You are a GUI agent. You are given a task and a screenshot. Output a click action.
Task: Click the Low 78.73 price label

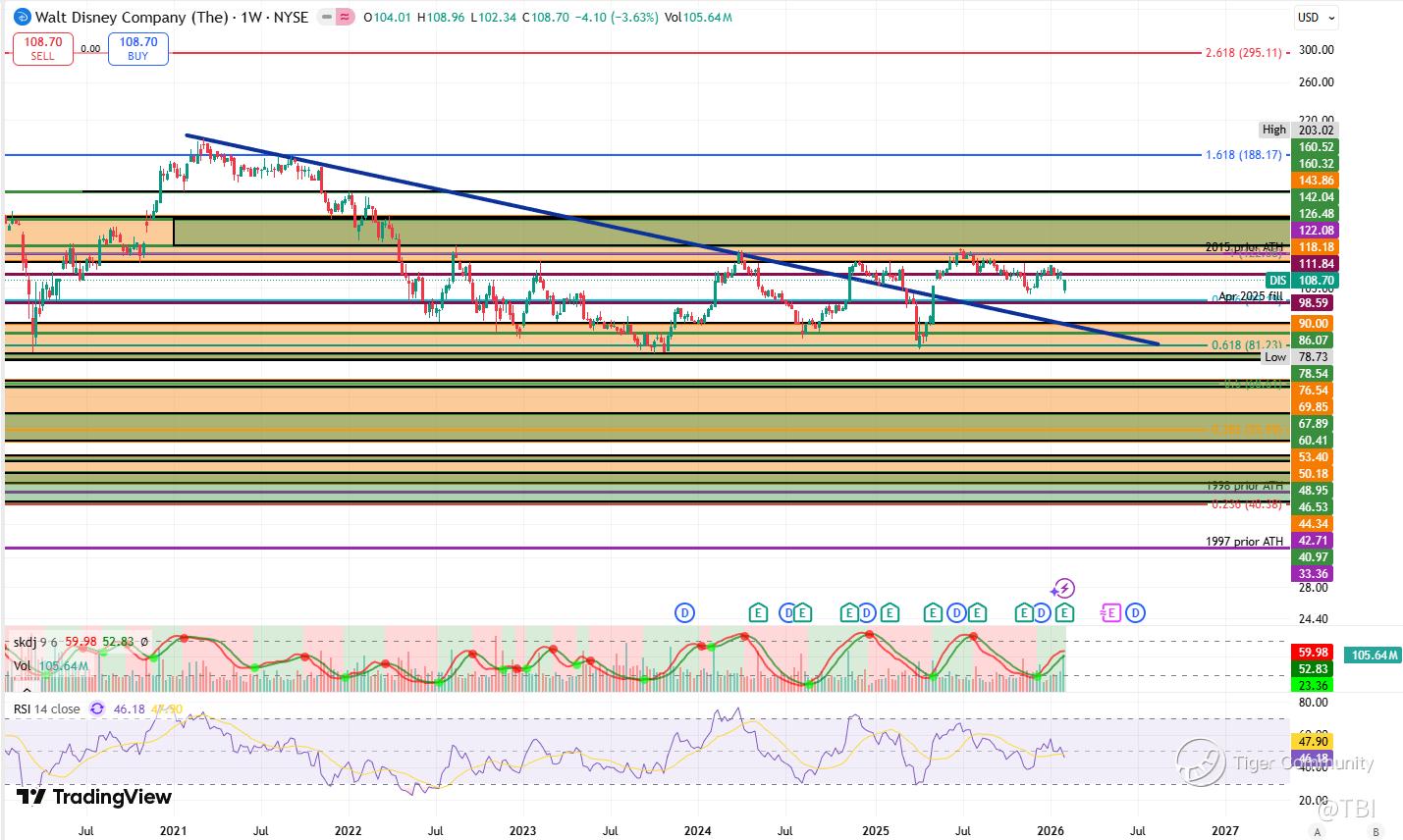click(1298, 357)
